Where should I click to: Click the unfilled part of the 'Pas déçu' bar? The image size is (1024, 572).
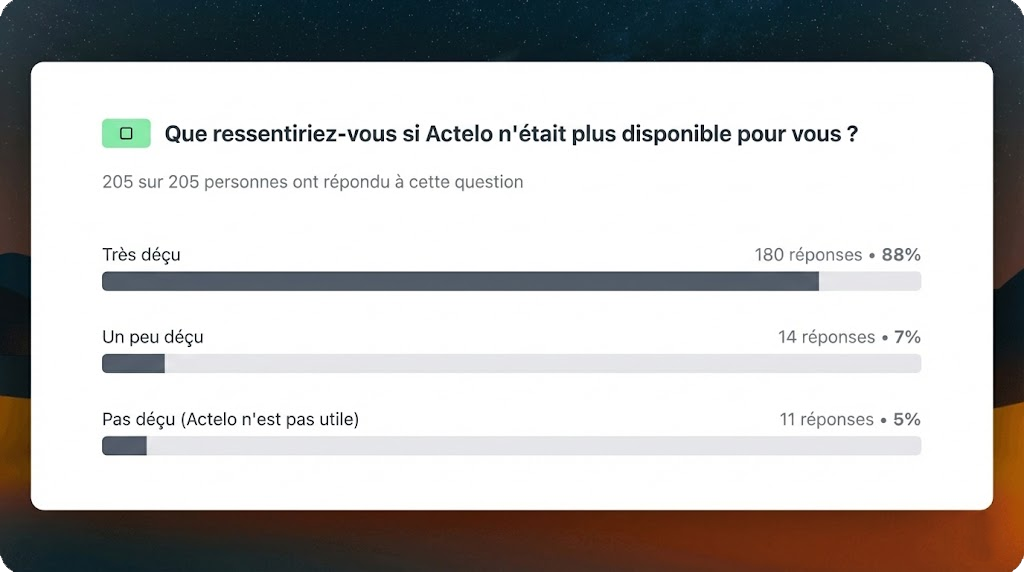530,445
